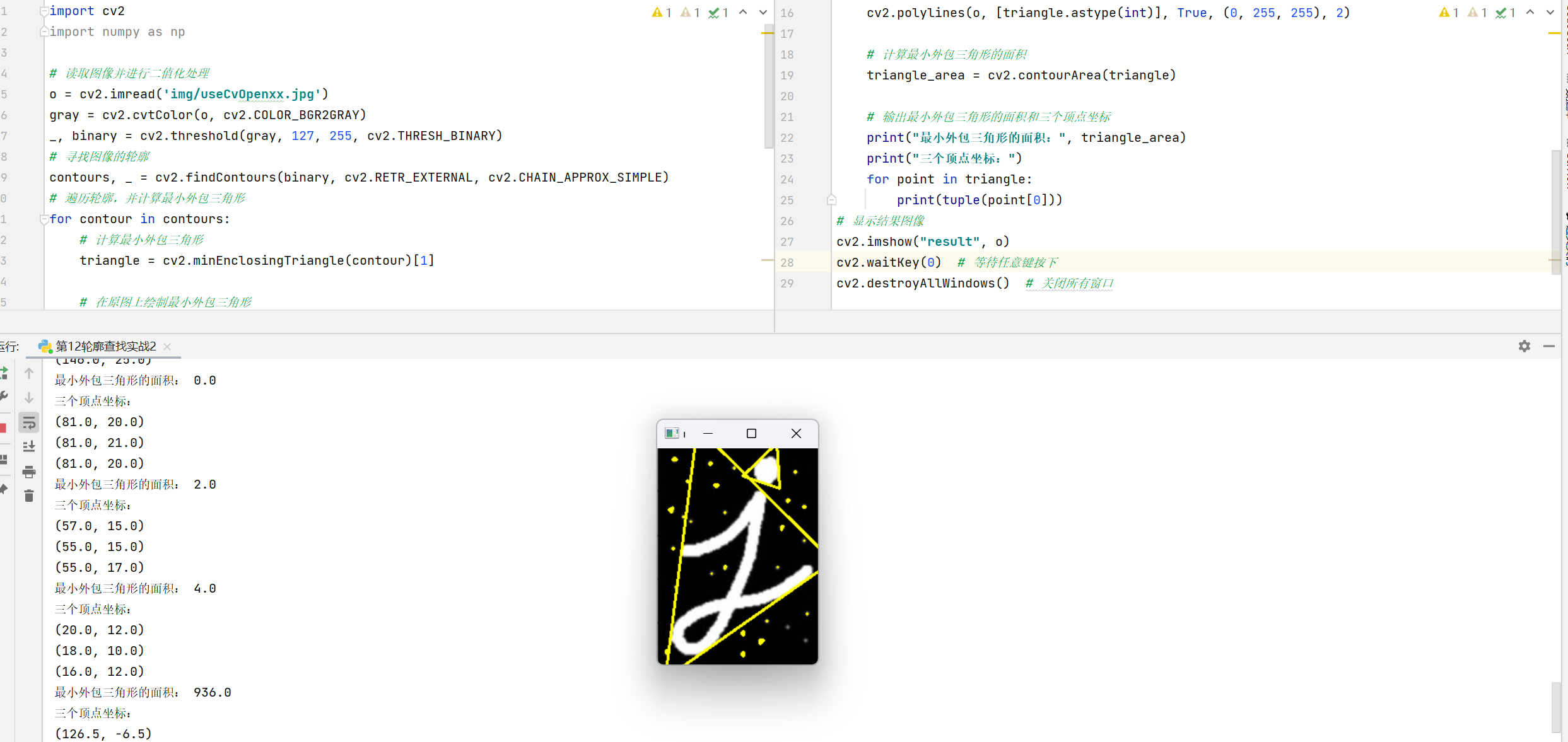
Task: Click the left editor's vertical scrollbar
Action: (768, 88)
